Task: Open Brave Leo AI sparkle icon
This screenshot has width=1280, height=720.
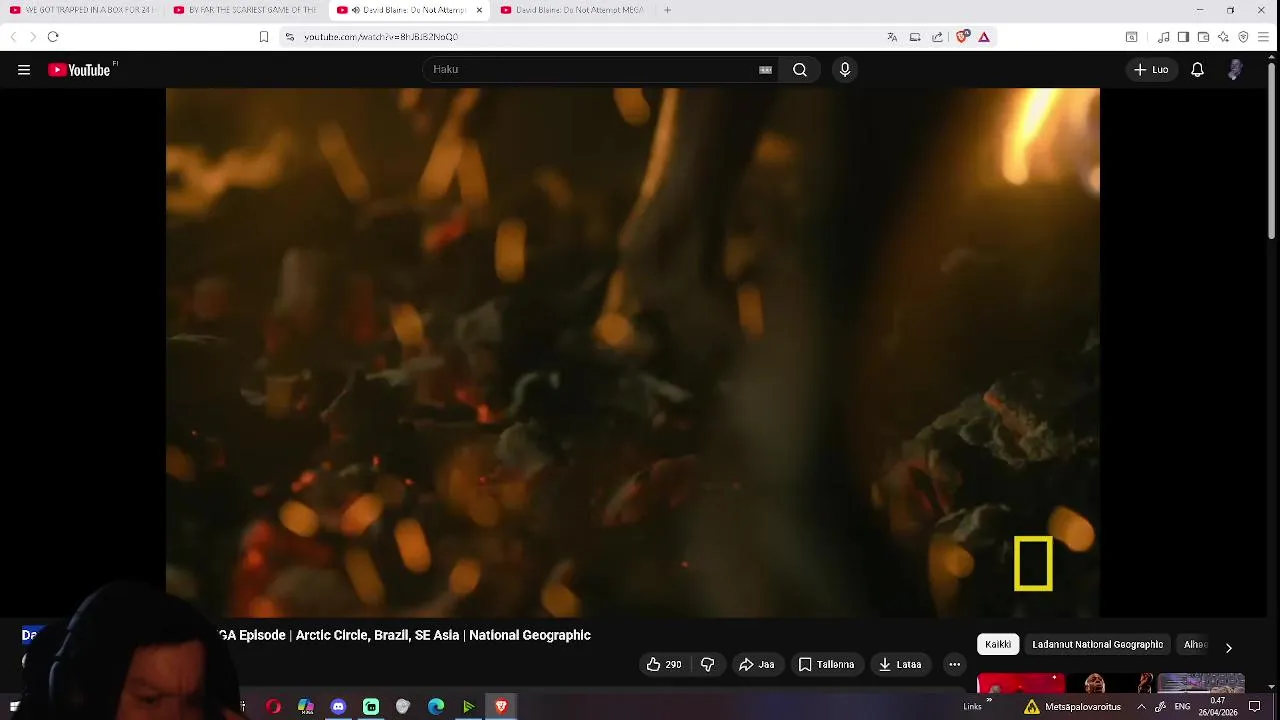Action: pos(1223,37)
